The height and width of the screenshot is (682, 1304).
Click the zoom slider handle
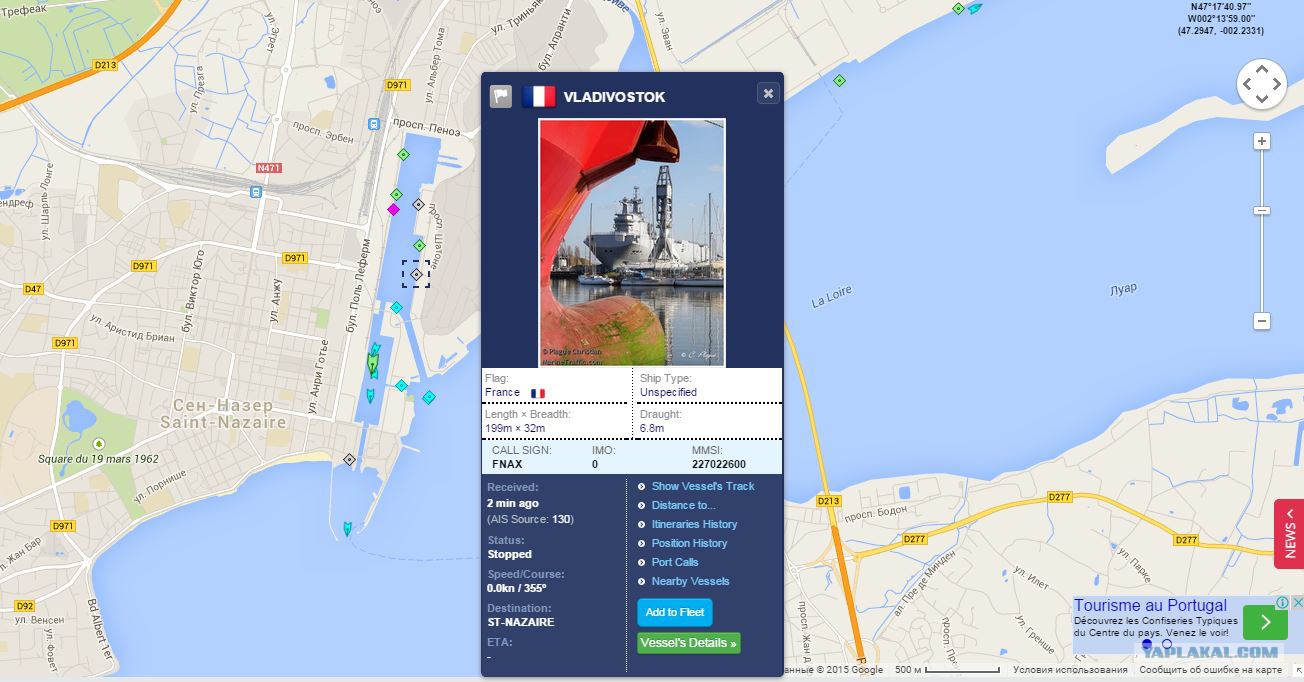click(1262, 211)
